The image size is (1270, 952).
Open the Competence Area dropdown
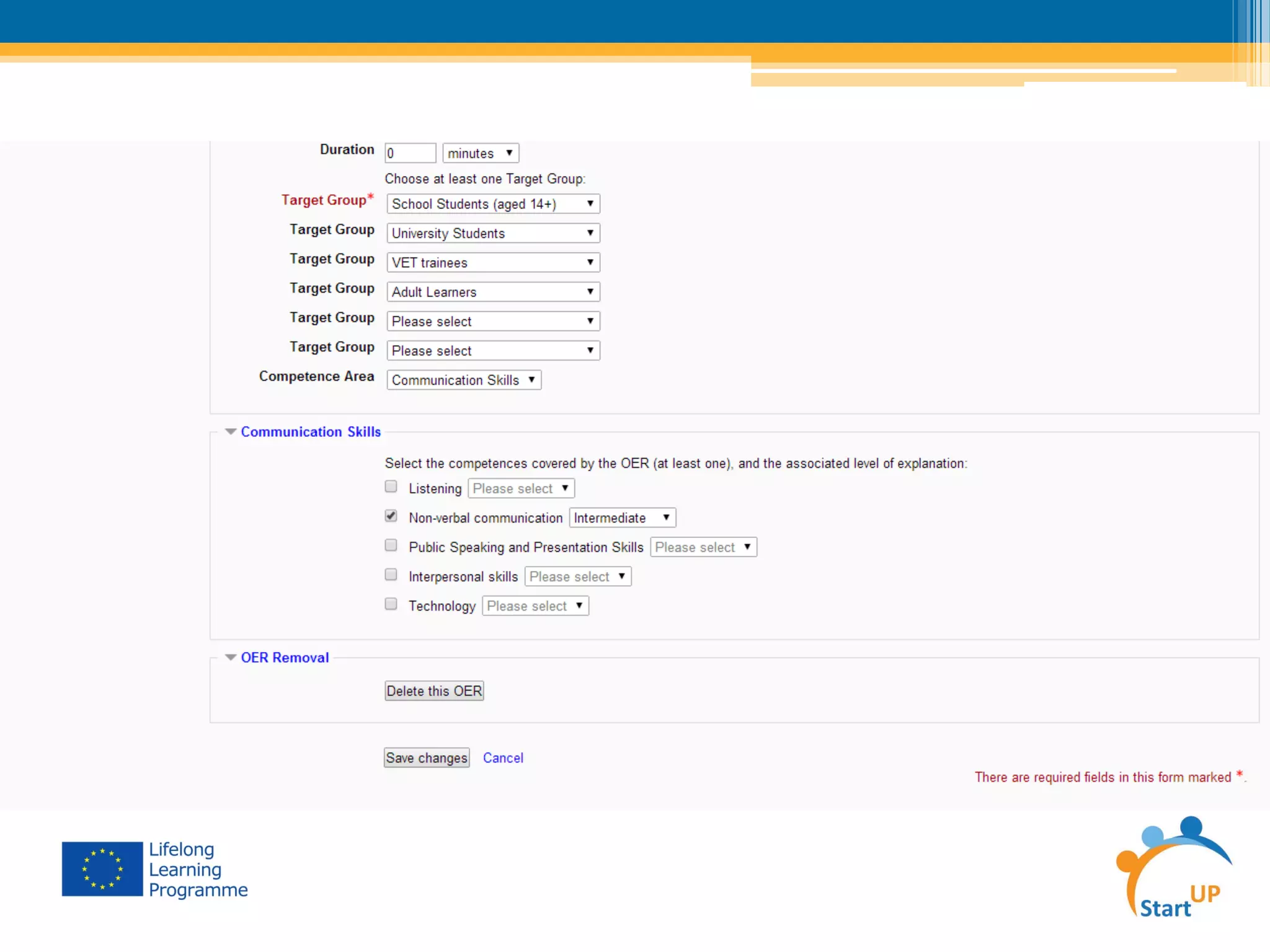click(463, 380)
